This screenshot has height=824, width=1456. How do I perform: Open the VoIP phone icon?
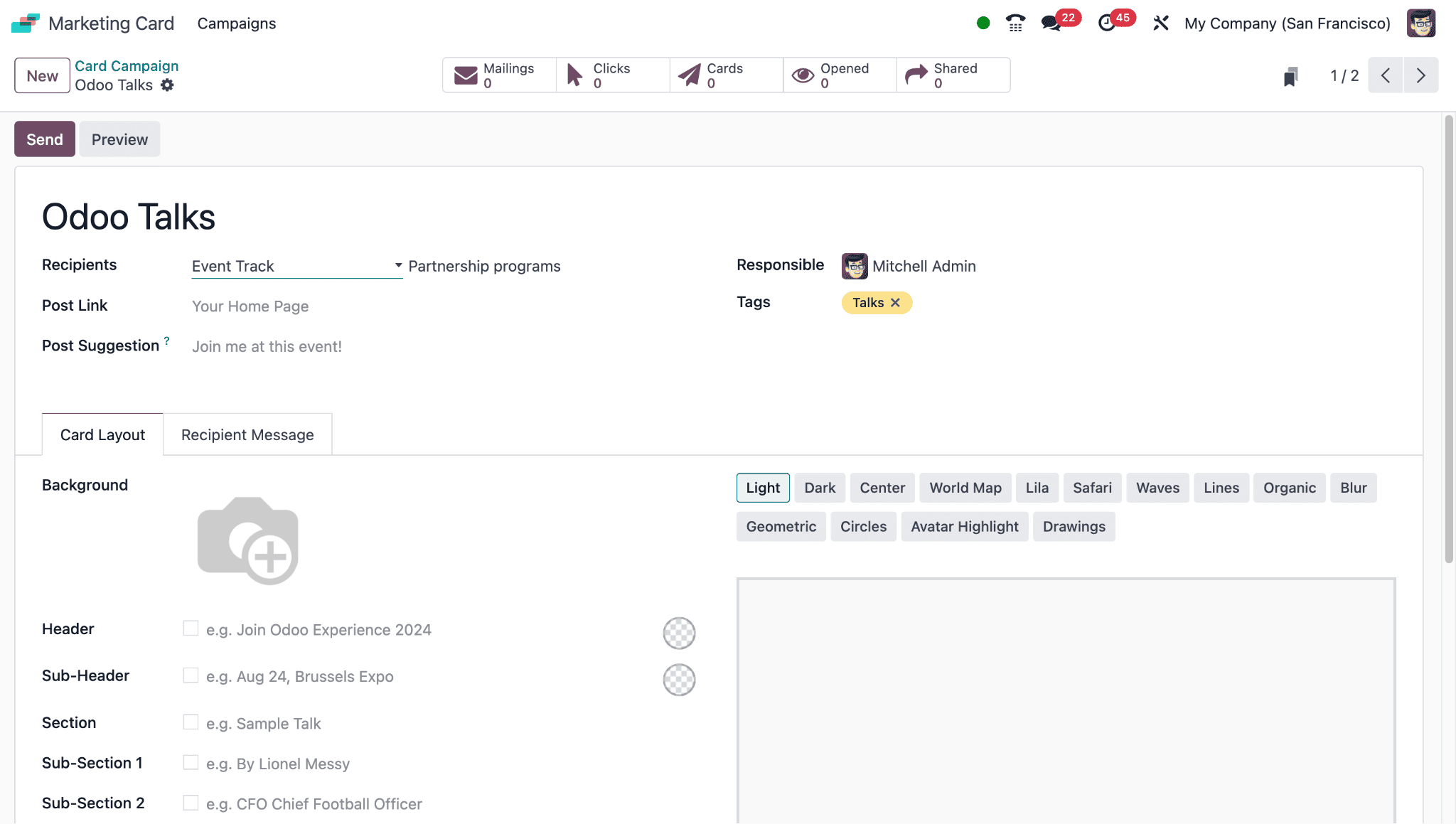[1015, 23]
